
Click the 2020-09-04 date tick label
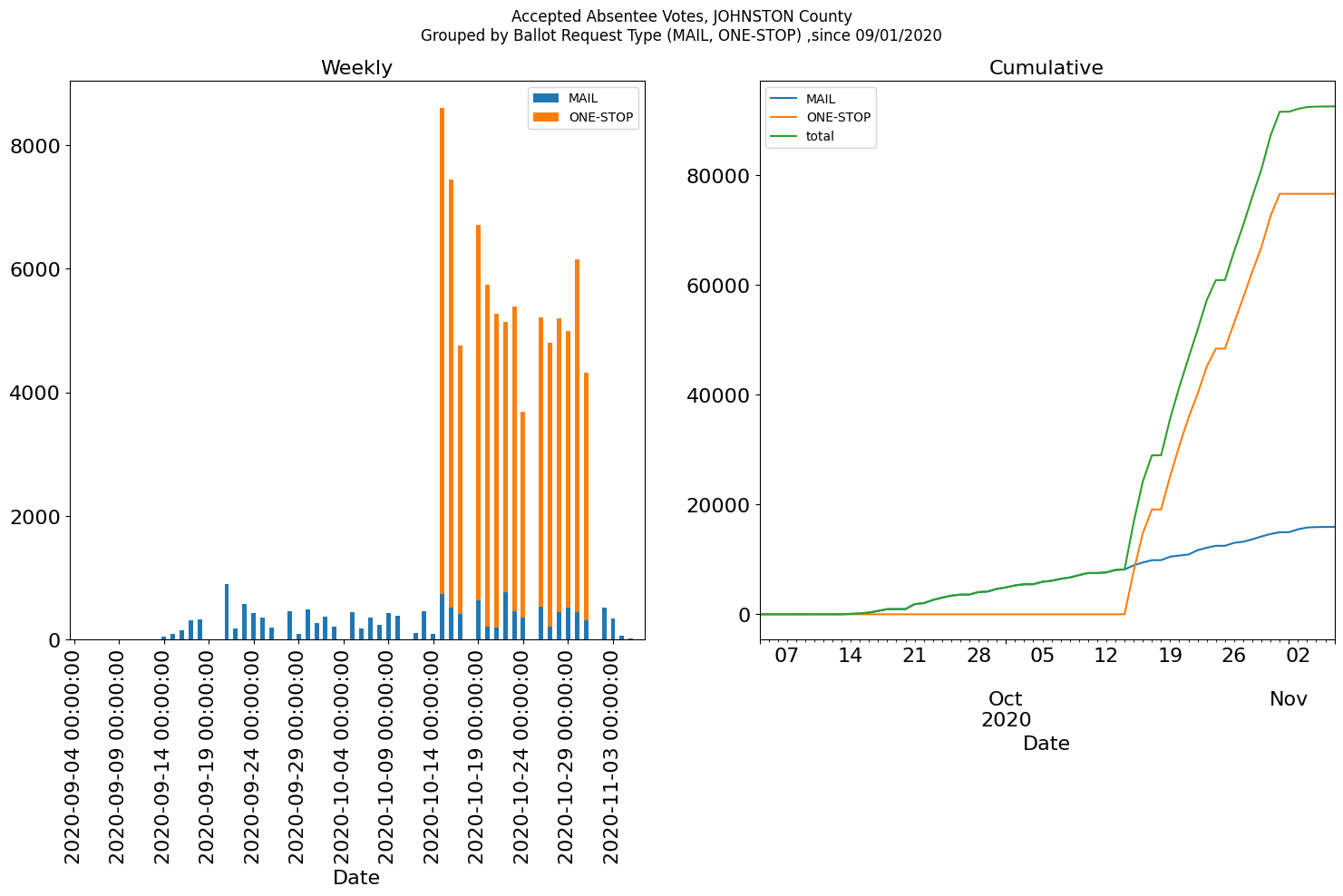pyautogui.click(x=73, y=755)
